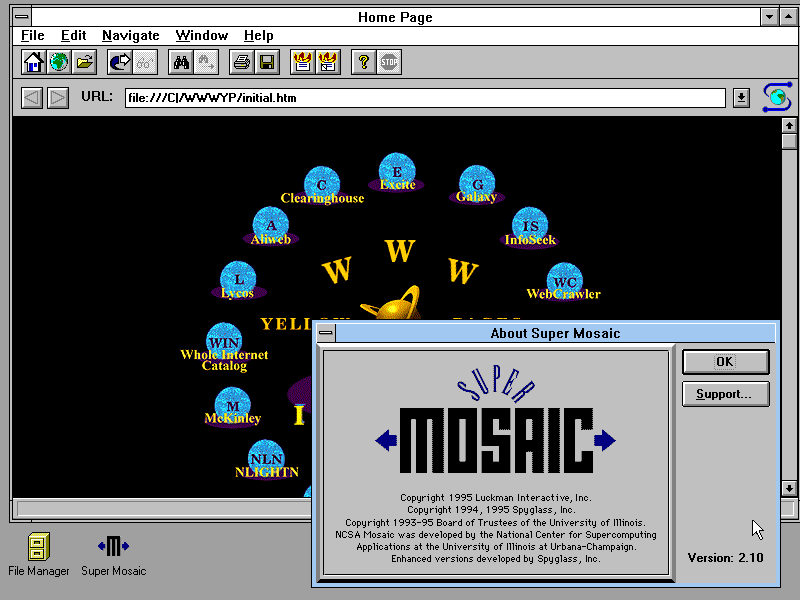The height and width of the screenshot is (600, 800).
Task: Click the page scrollbar down arrow
Action: (x=789, y=488)
